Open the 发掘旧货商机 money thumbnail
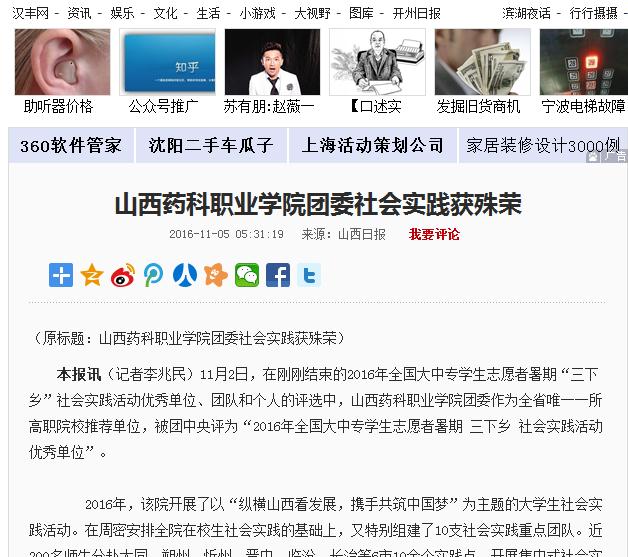628x557 pixels. pyautogui.click(x=483, y=62)
